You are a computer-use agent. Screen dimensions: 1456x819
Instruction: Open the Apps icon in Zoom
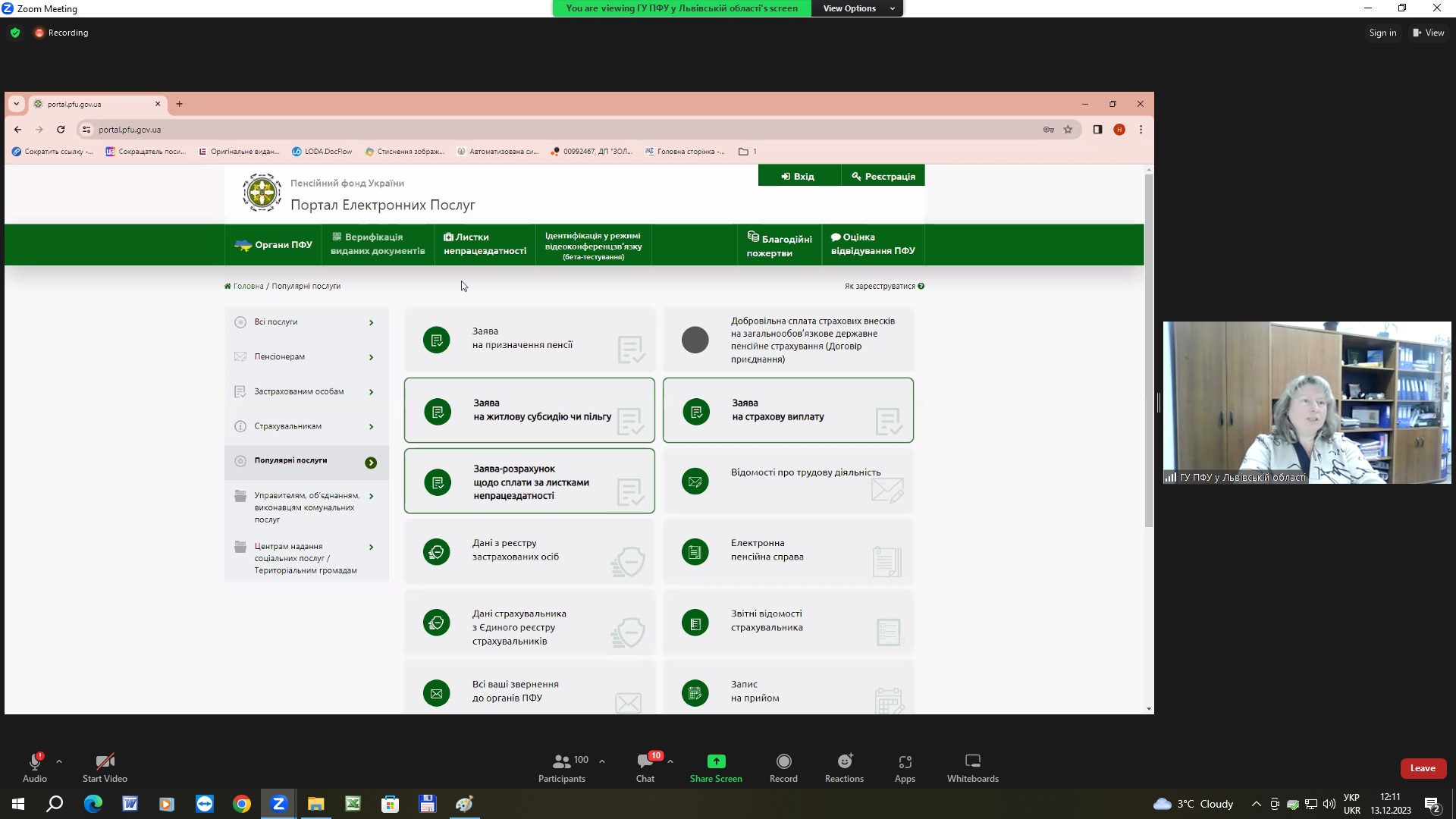click(905, 761)
